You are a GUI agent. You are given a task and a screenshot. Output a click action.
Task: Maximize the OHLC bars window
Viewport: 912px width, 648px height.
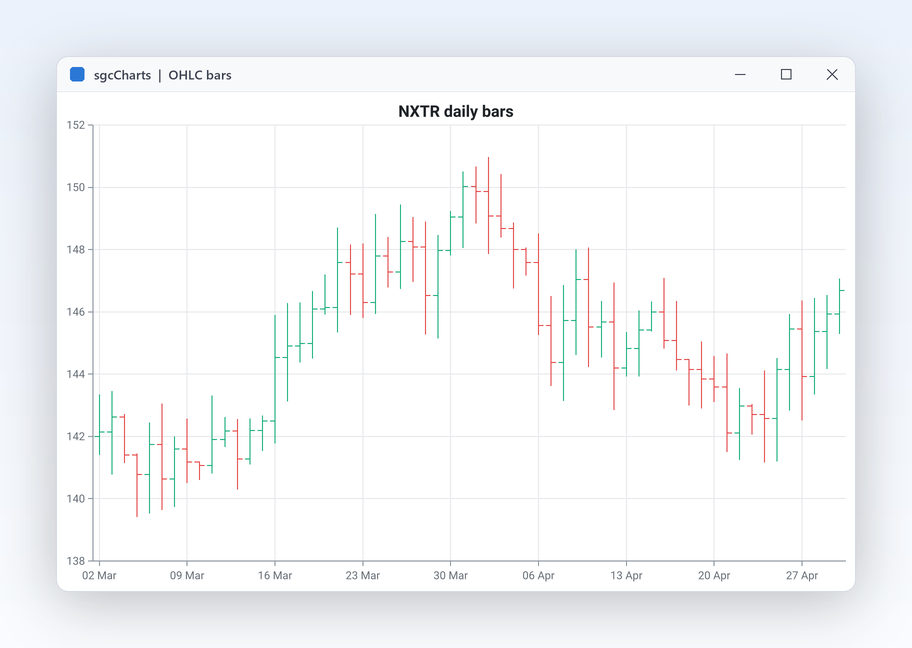(x=786, y=74)
